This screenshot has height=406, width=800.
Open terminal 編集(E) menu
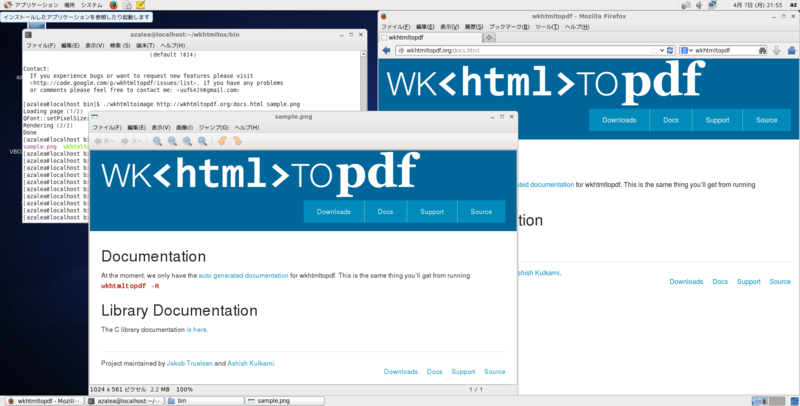[x=70, y=45]
